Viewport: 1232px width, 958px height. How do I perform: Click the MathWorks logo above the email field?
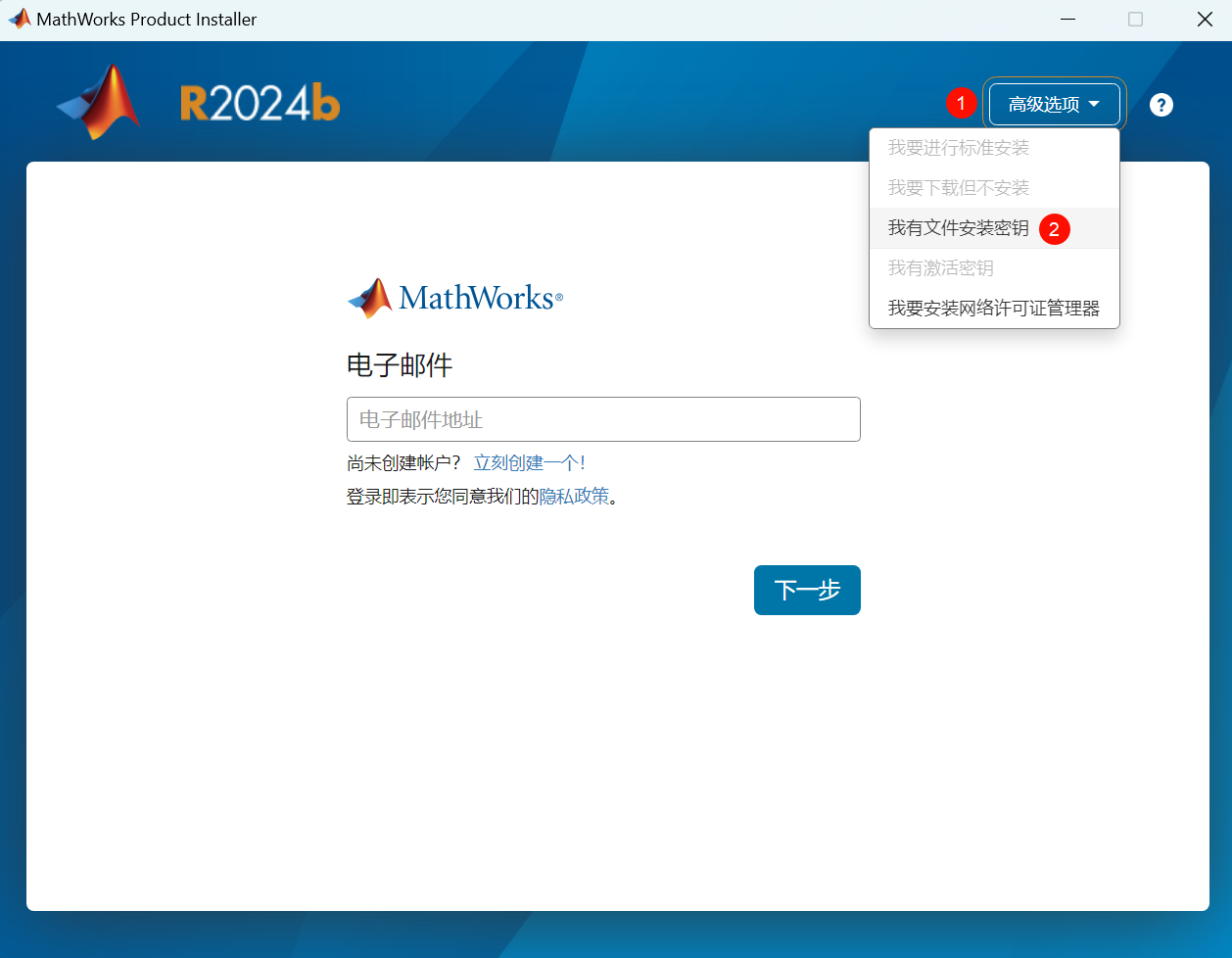(x=455, y=298)
